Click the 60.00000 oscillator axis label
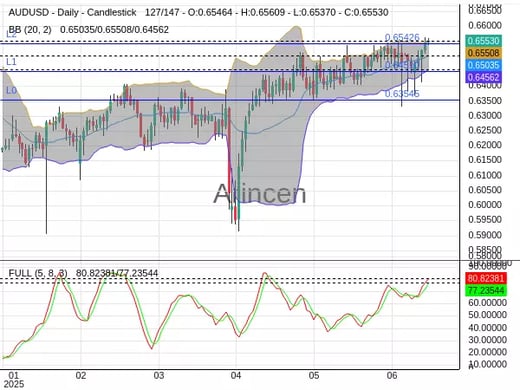The height and width of the screenshot is (390, 520). point(487,302)
